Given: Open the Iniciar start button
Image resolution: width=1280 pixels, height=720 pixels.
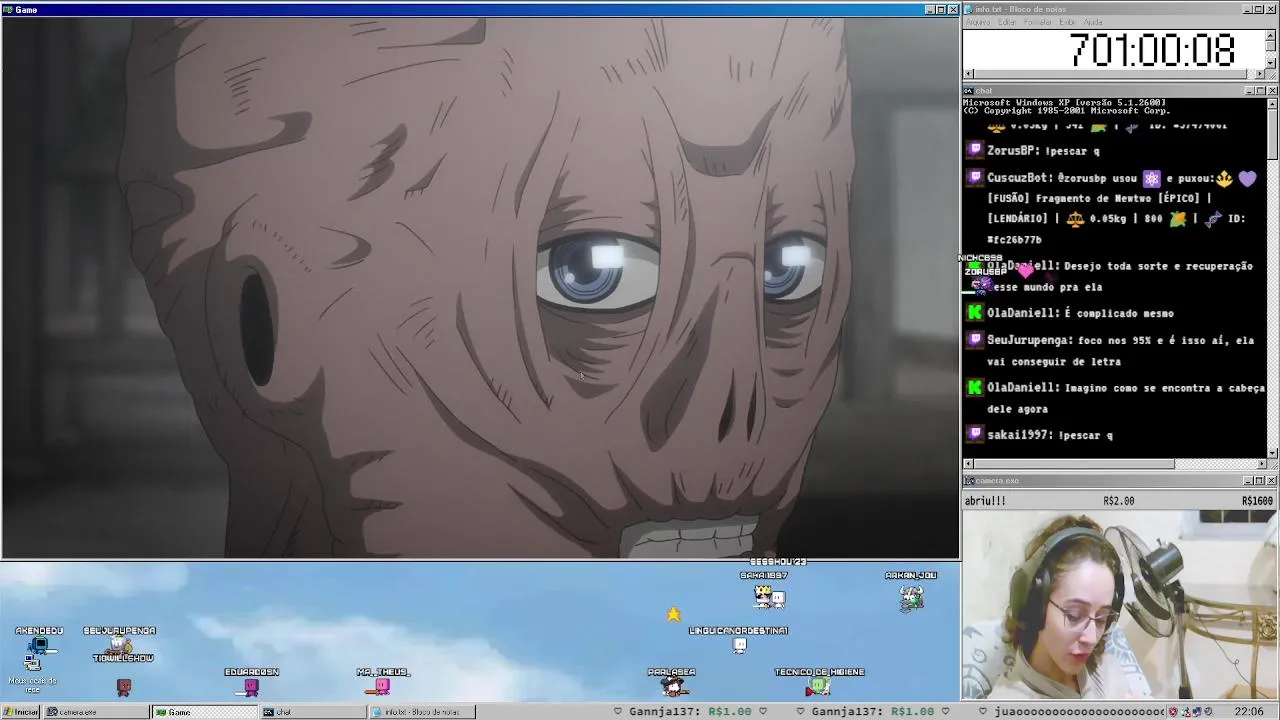Looking at the screenshot, I should point(20,712).
